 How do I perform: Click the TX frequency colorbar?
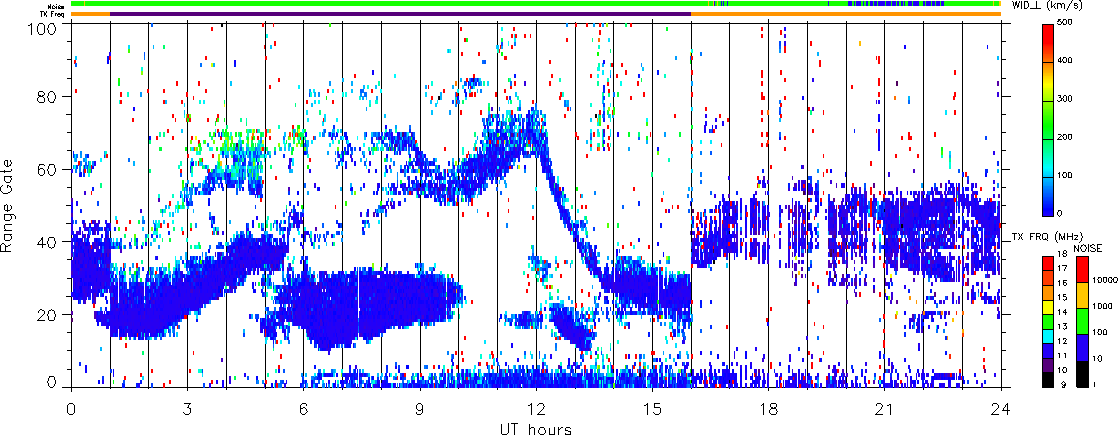coord(1049,321)
